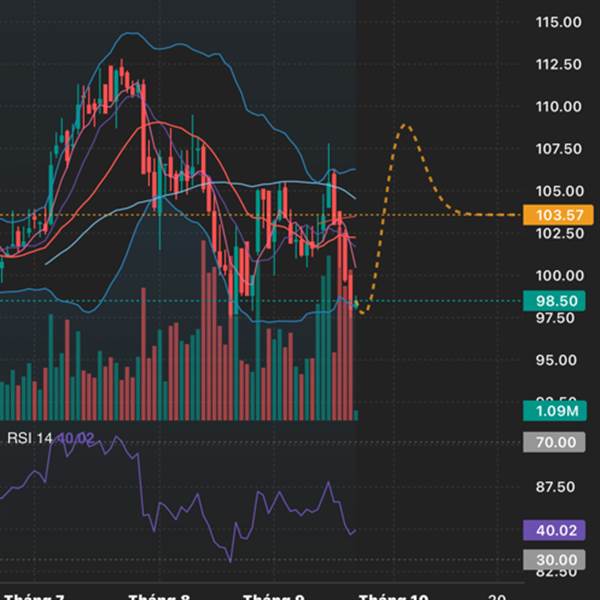Click the gray 30.00 RSI oversold label
The height and width of the screenshot is (600, 600).
(x=554, y=560)
